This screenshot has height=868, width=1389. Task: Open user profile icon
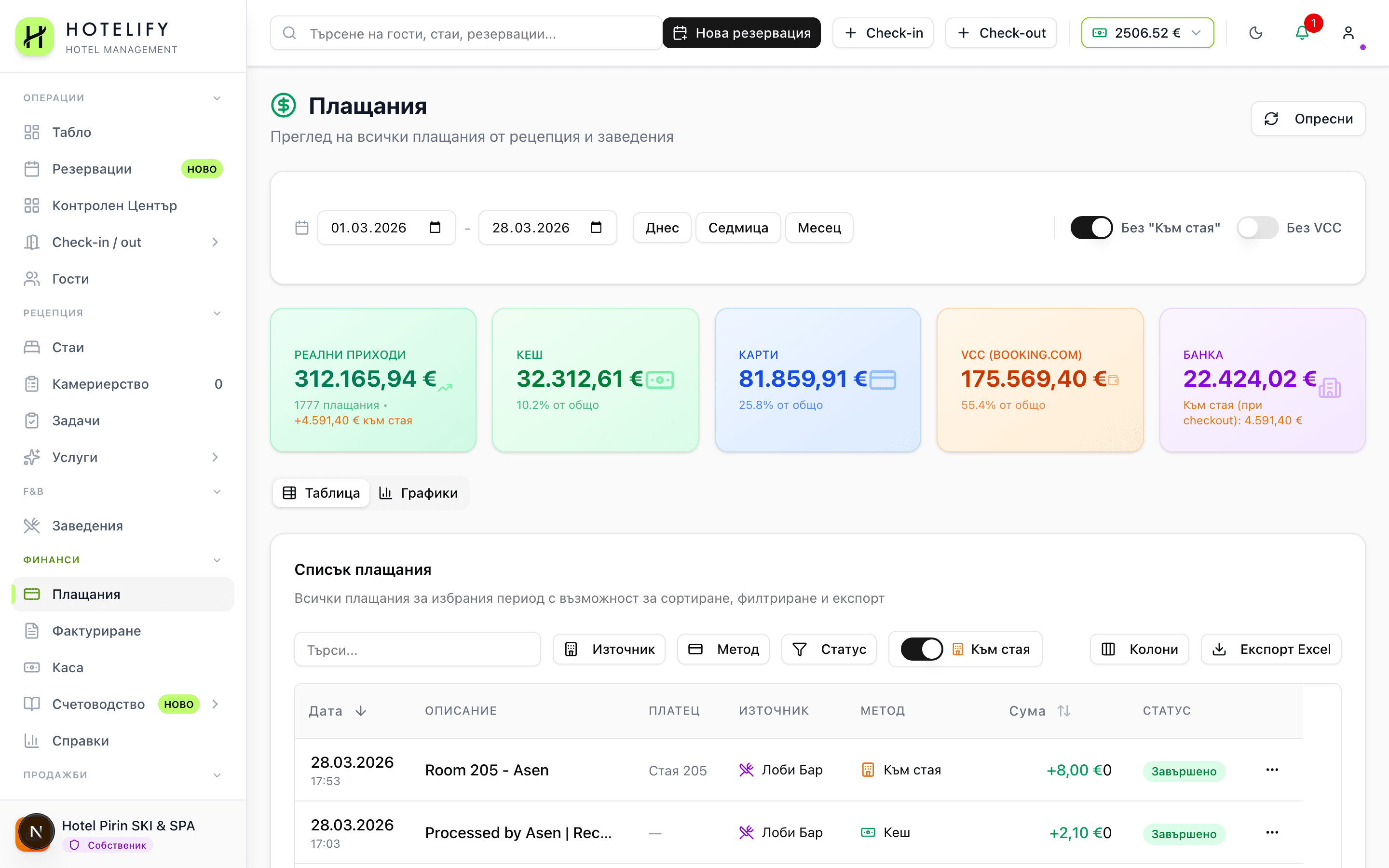[1348, 33]
